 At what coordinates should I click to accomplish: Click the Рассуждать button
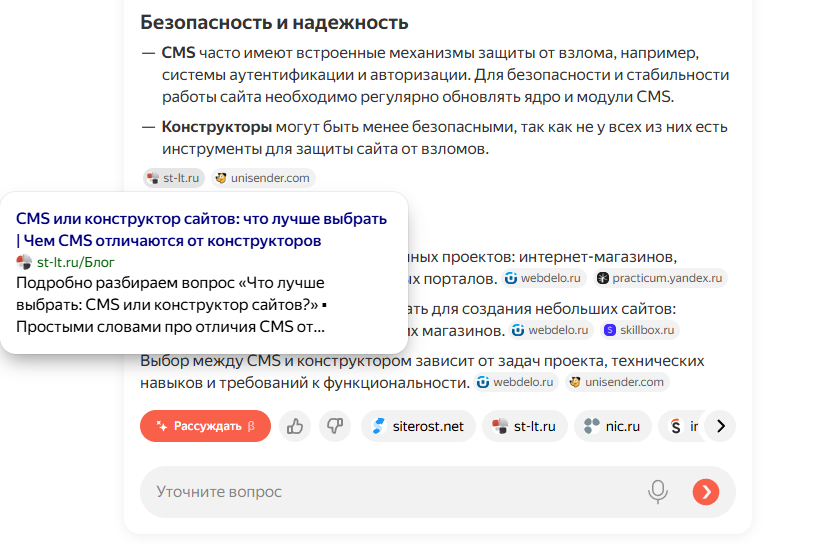(205, 426)
